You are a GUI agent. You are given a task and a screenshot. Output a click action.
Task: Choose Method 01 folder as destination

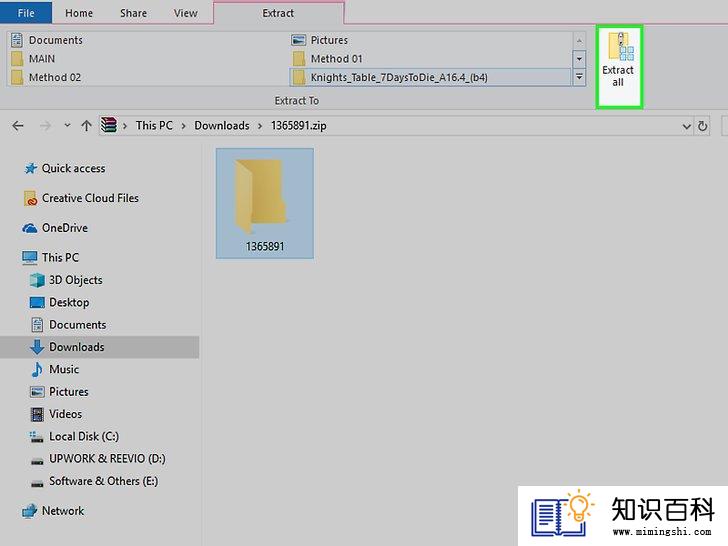328,58
